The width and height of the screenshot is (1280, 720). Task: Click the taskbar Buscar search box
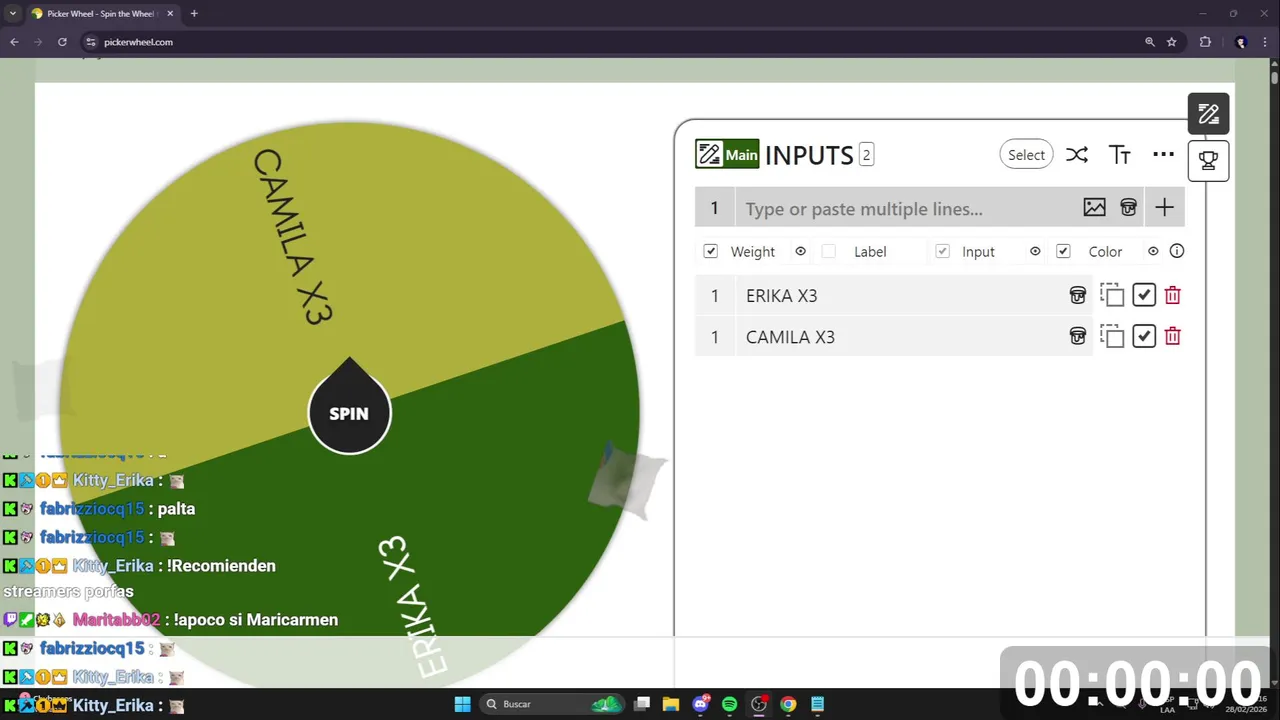coord(552,704)
